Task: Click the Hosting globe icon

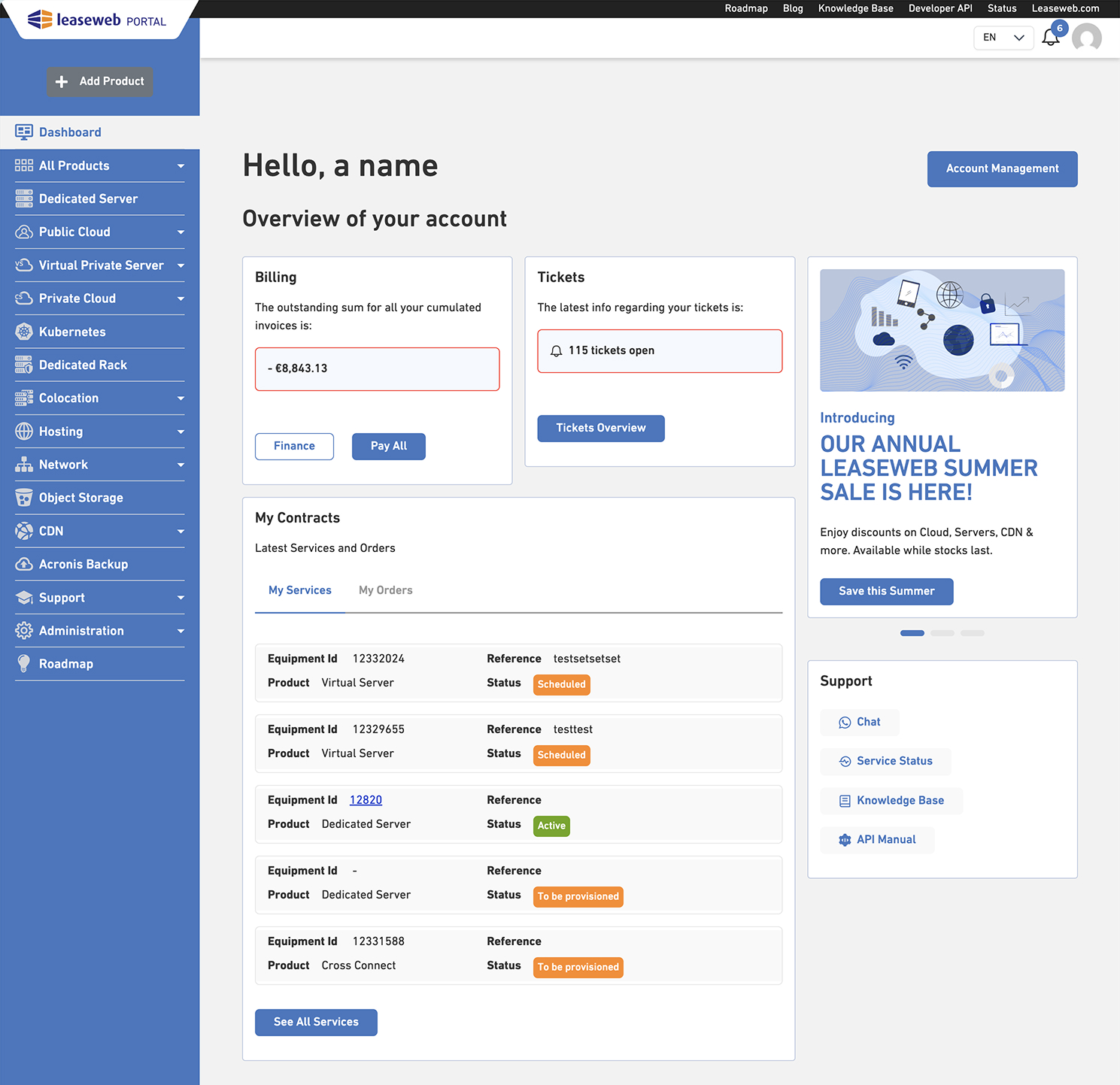Action: 24,431
